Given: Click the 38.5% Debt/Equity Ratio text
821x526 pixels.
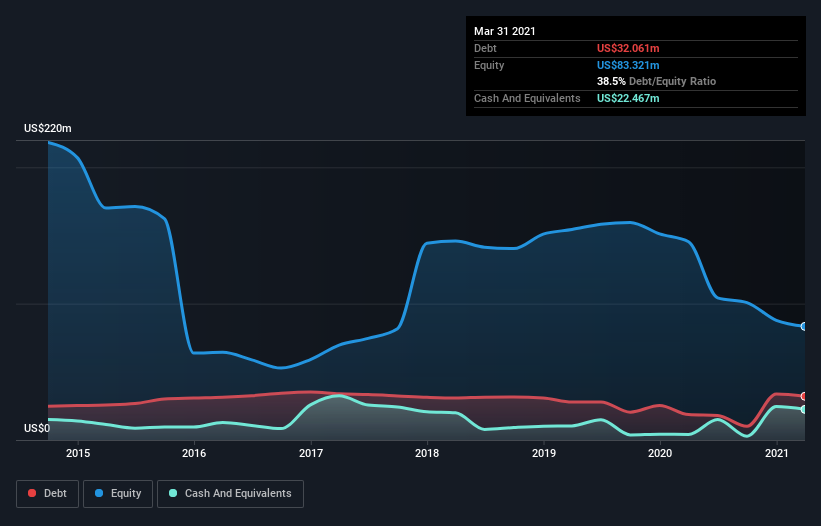Looking at the screenshot, I should pyautogui.click(x=657, y=81).
